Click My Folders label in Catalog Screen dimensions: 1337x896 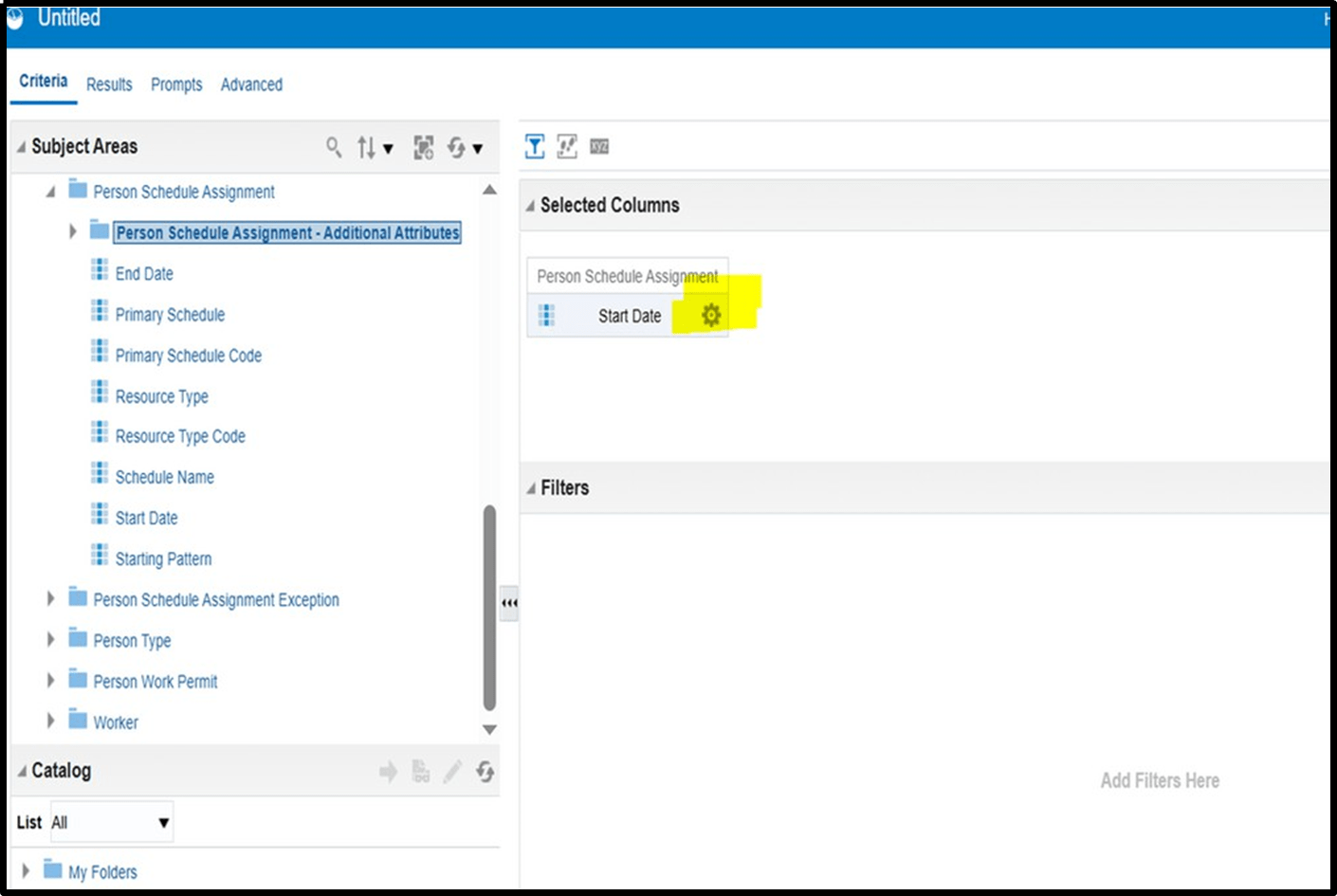(x=102, y=872)
